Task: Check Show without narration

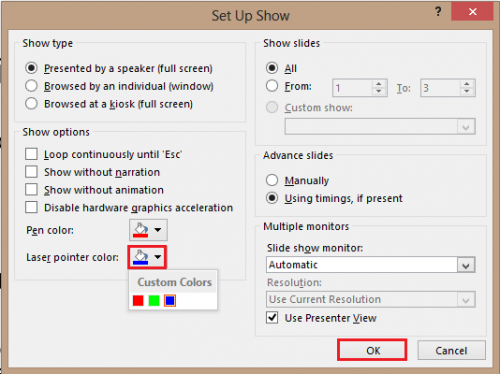Action: pos(31,172)
